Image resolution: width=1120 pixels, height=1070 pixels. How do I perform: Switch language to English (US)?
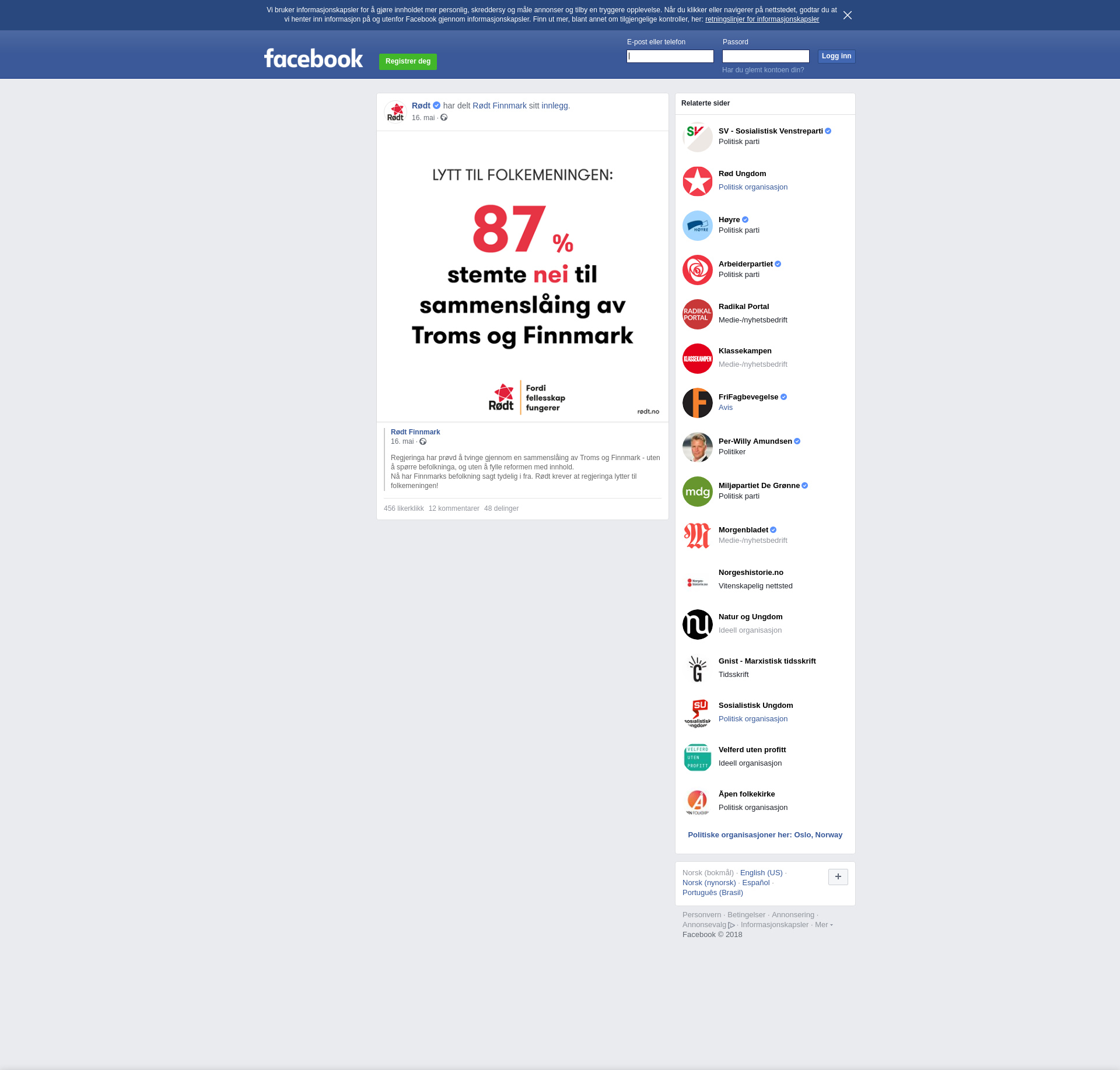point(761,873)
